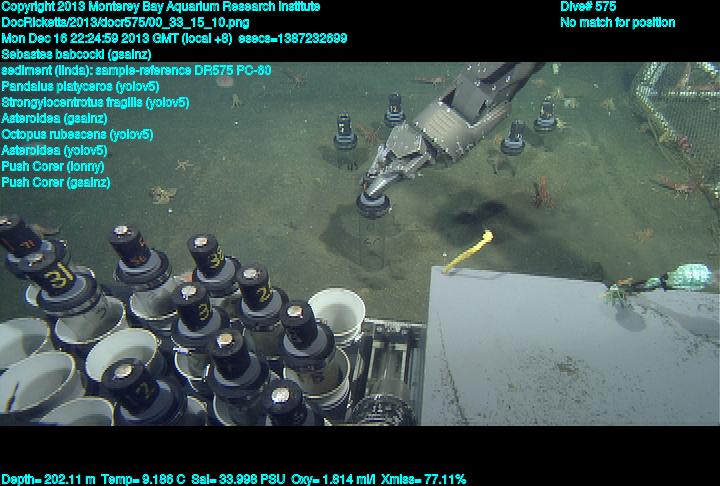
Task: Click the yellow rope on the seafloor
Action: (x=468, y=251)
